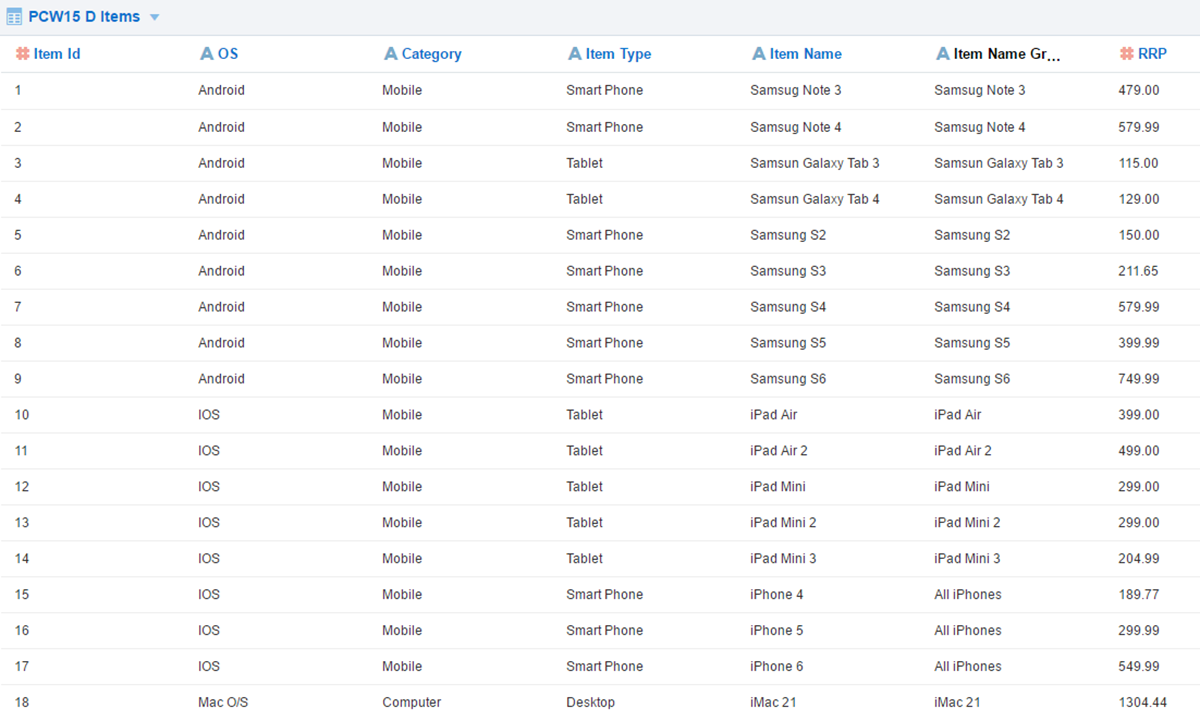Click the RRP value 479.00

pos(1139,90)
